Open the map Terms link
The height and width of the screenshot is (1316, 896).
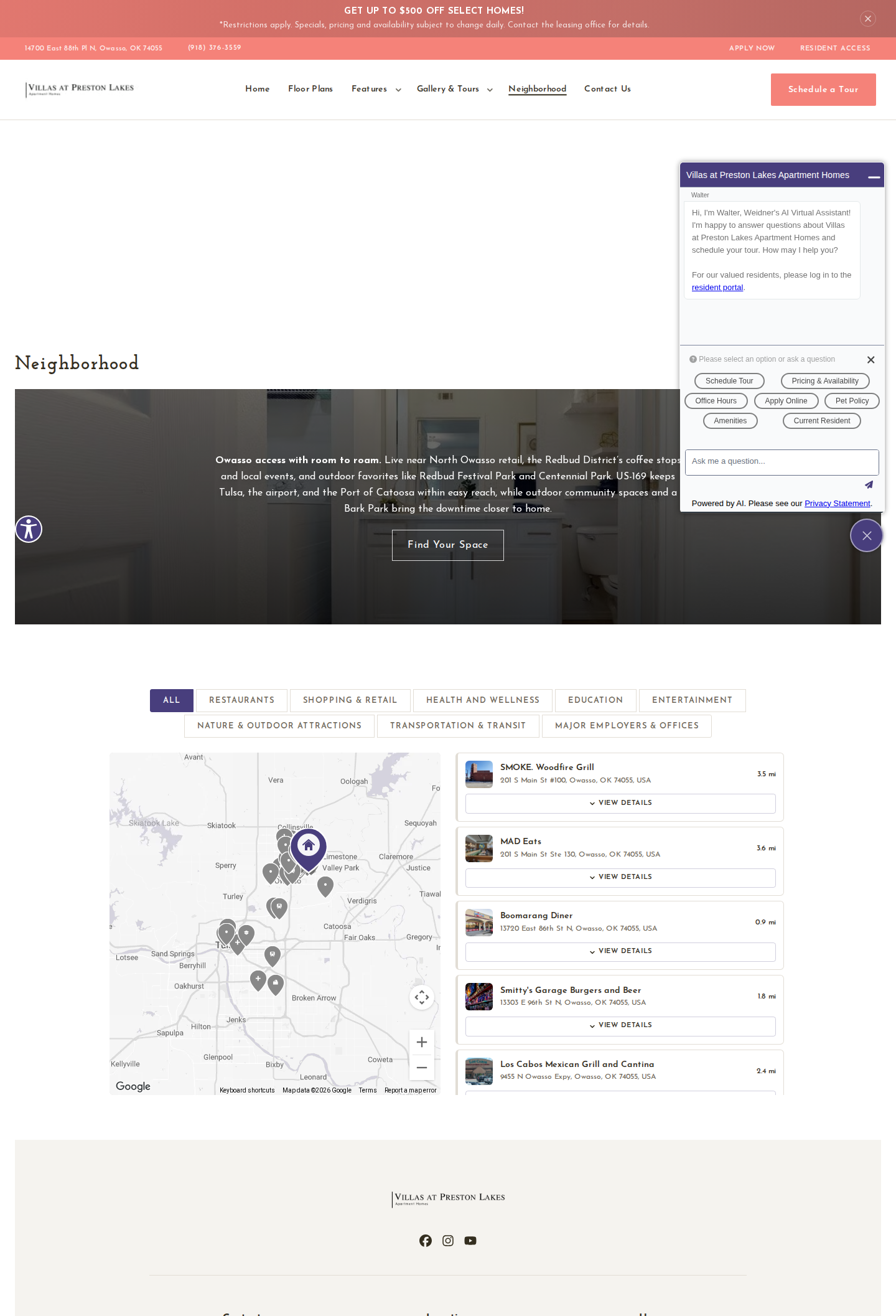coord(368,1091)
